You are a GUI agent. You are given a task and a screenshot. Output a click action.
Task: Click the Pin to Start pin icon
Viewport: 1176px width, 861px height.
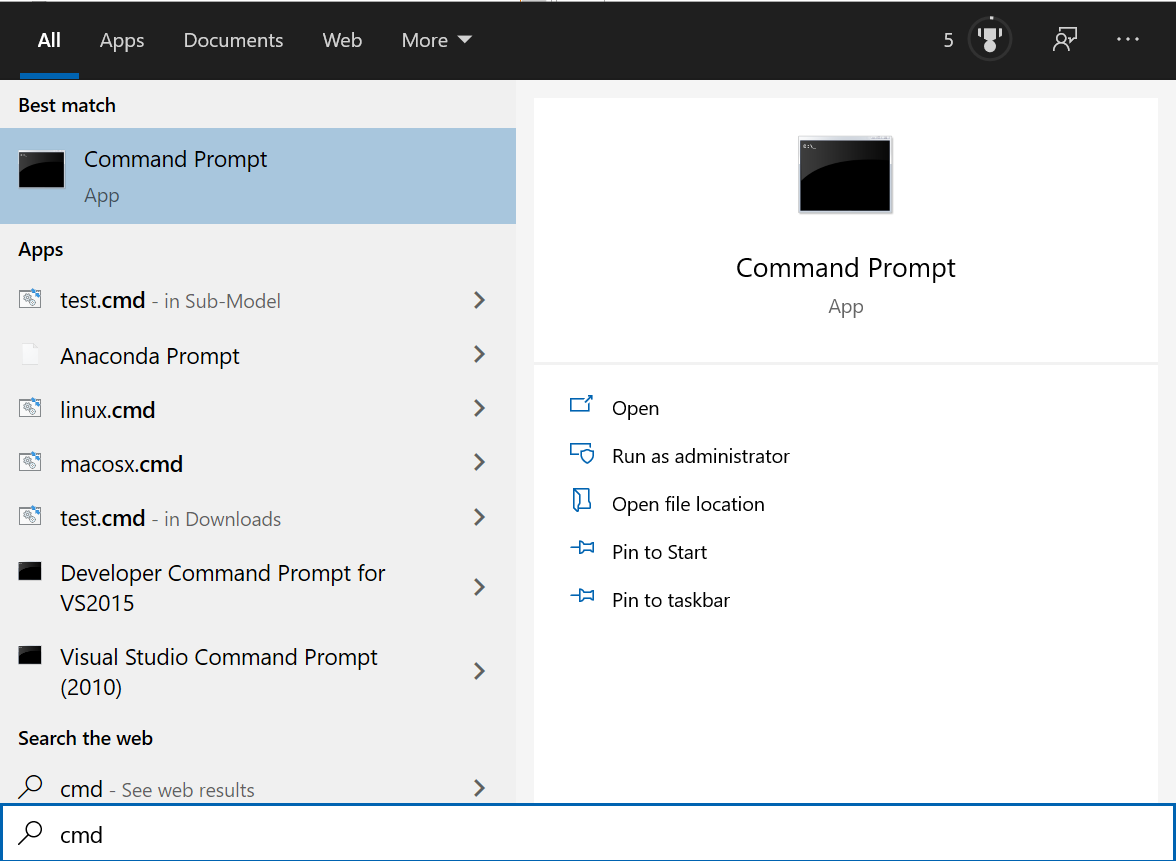(x=581, y=550)
